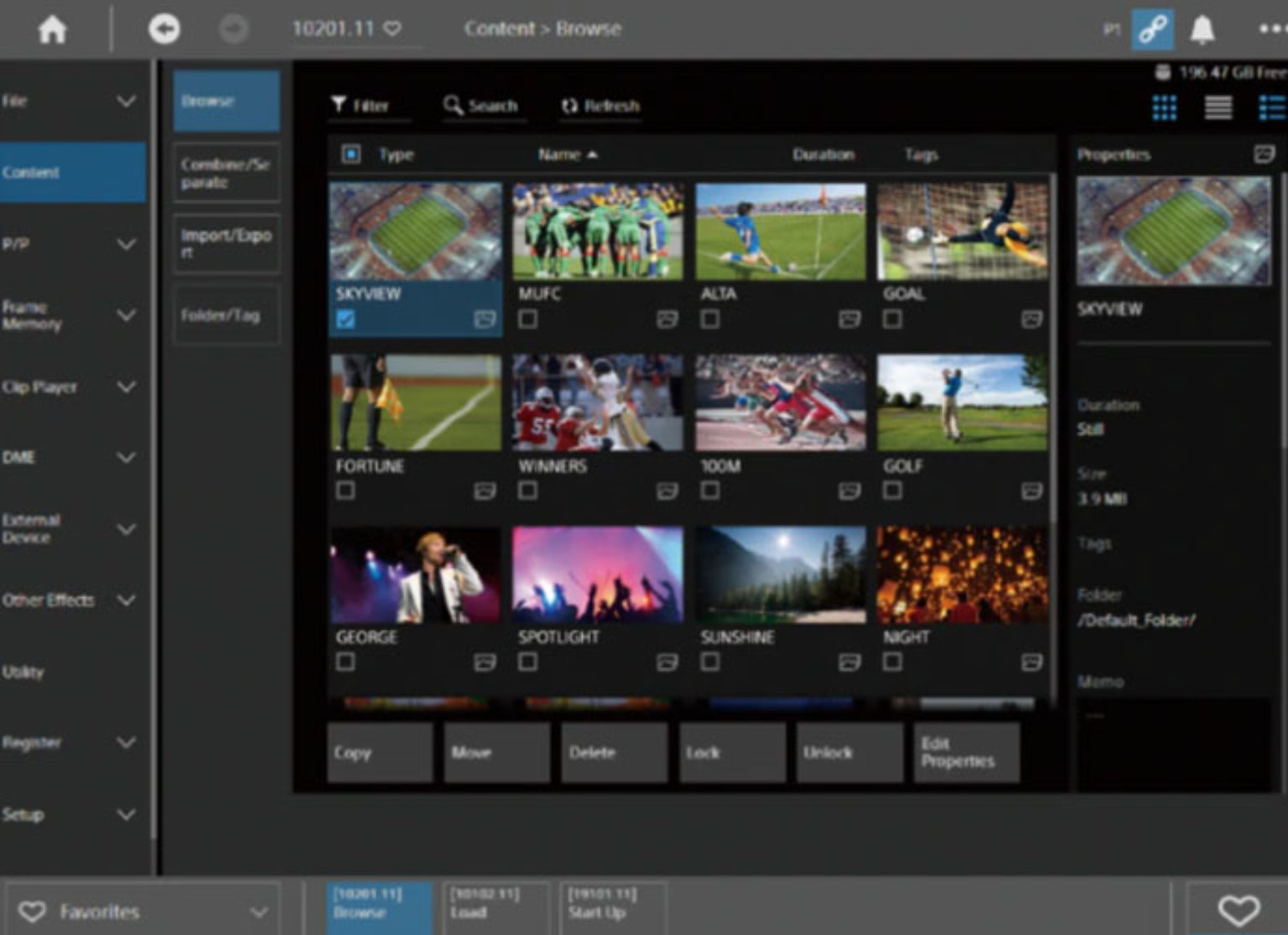Refresh the content list

[x=600, y=106]
